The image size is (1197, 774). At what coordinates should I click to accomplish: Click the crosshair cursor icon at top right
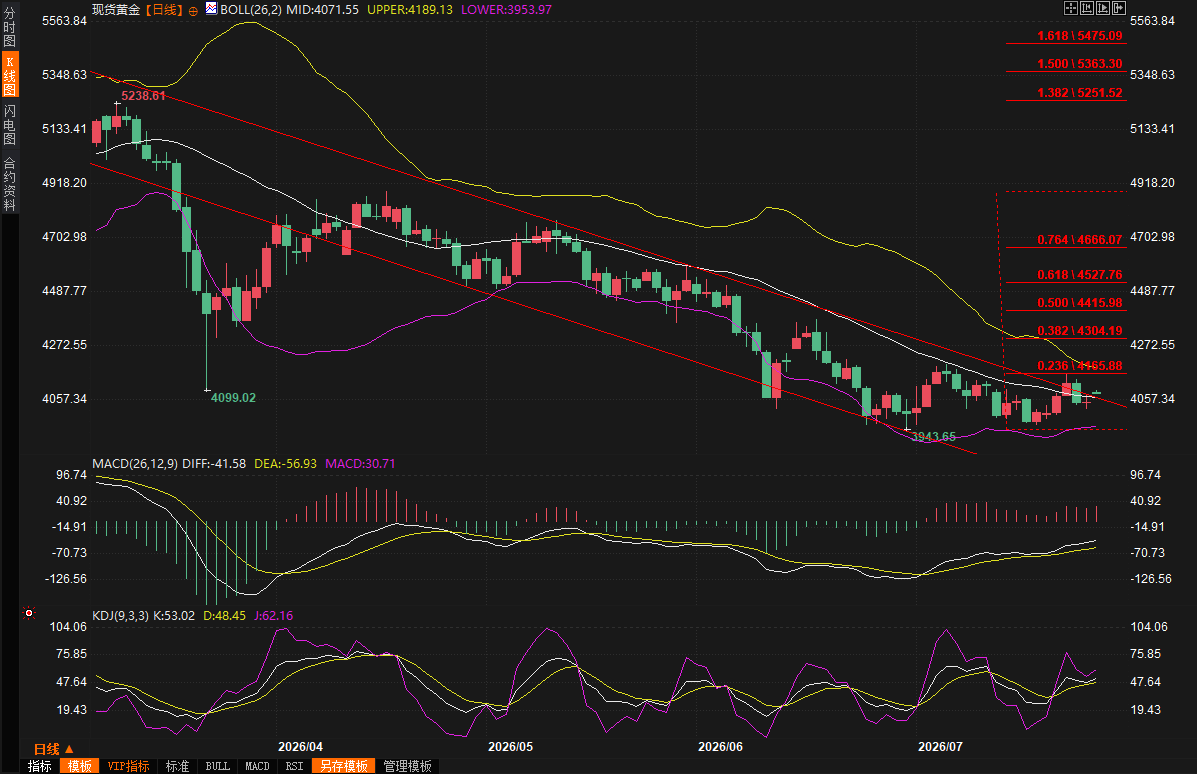1071,8
